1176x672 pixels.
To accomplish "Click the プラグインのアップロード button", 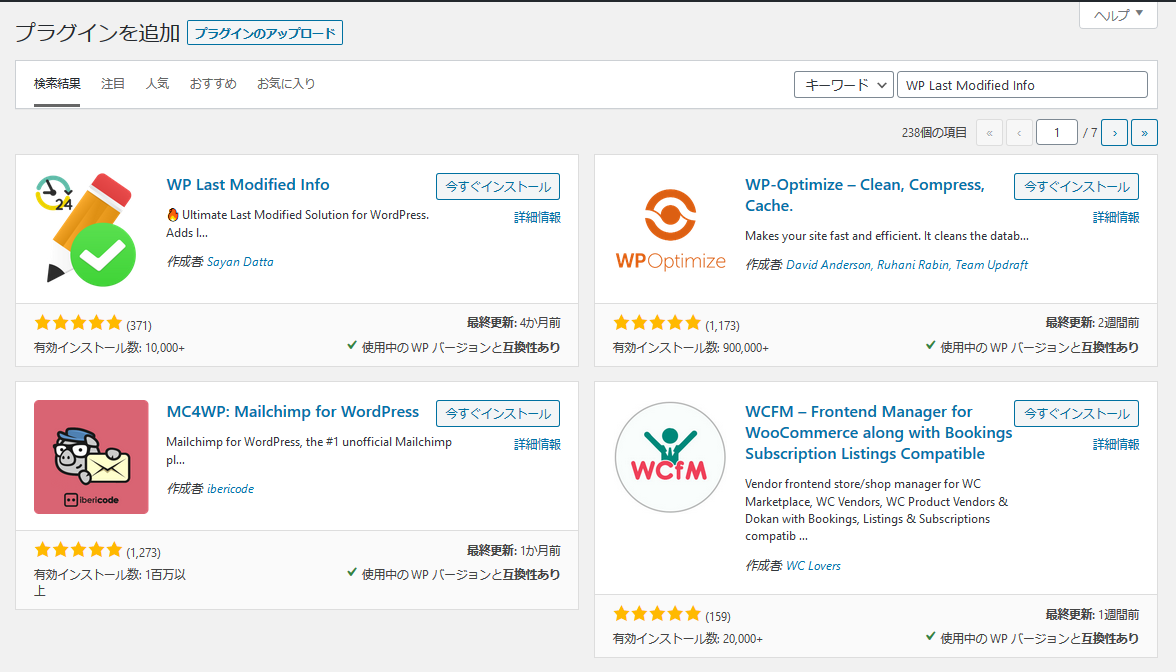I will (x=265, y=33).
